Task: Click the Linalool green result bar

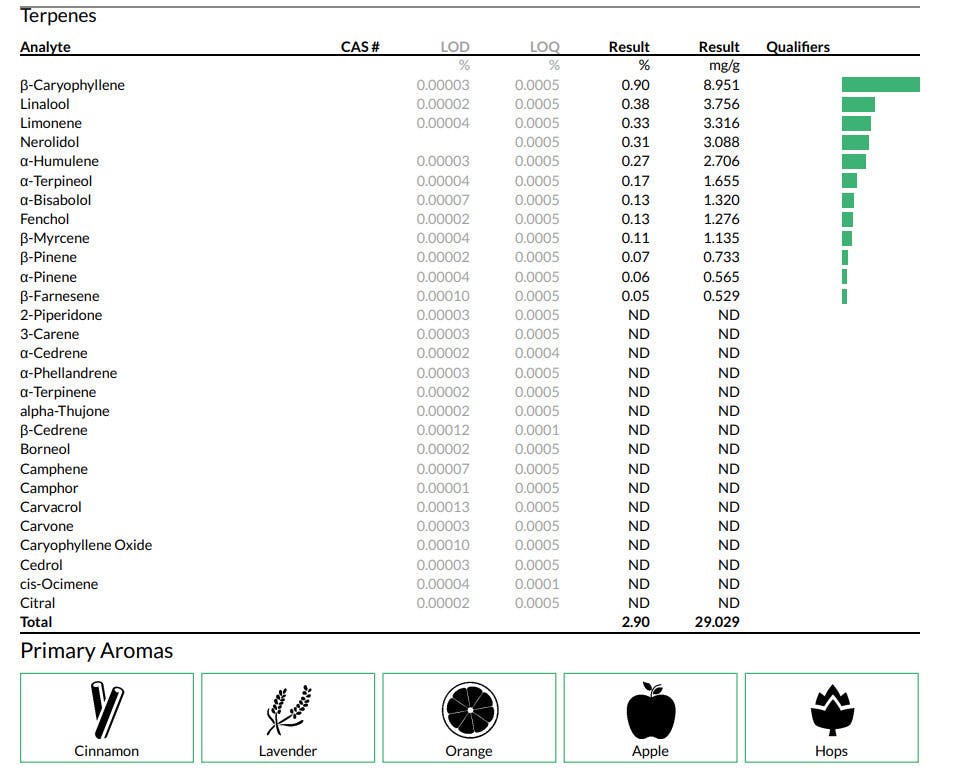Action: click(x=858, y=104)
